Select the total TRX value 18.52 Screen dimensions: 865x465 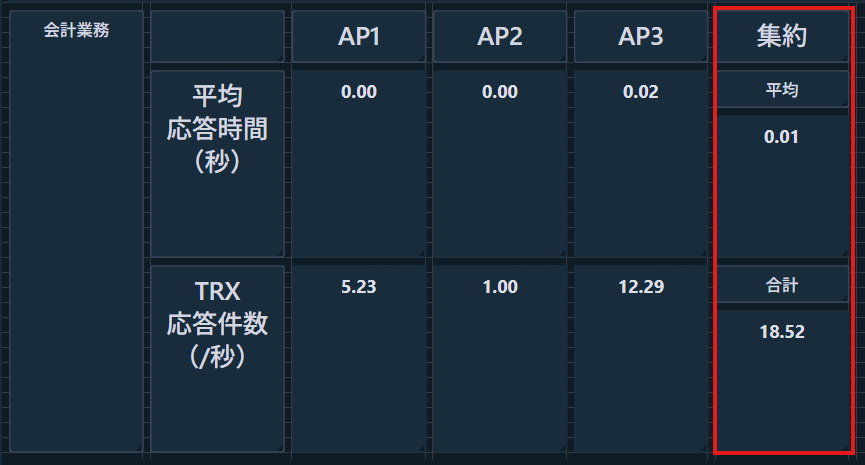781,332
